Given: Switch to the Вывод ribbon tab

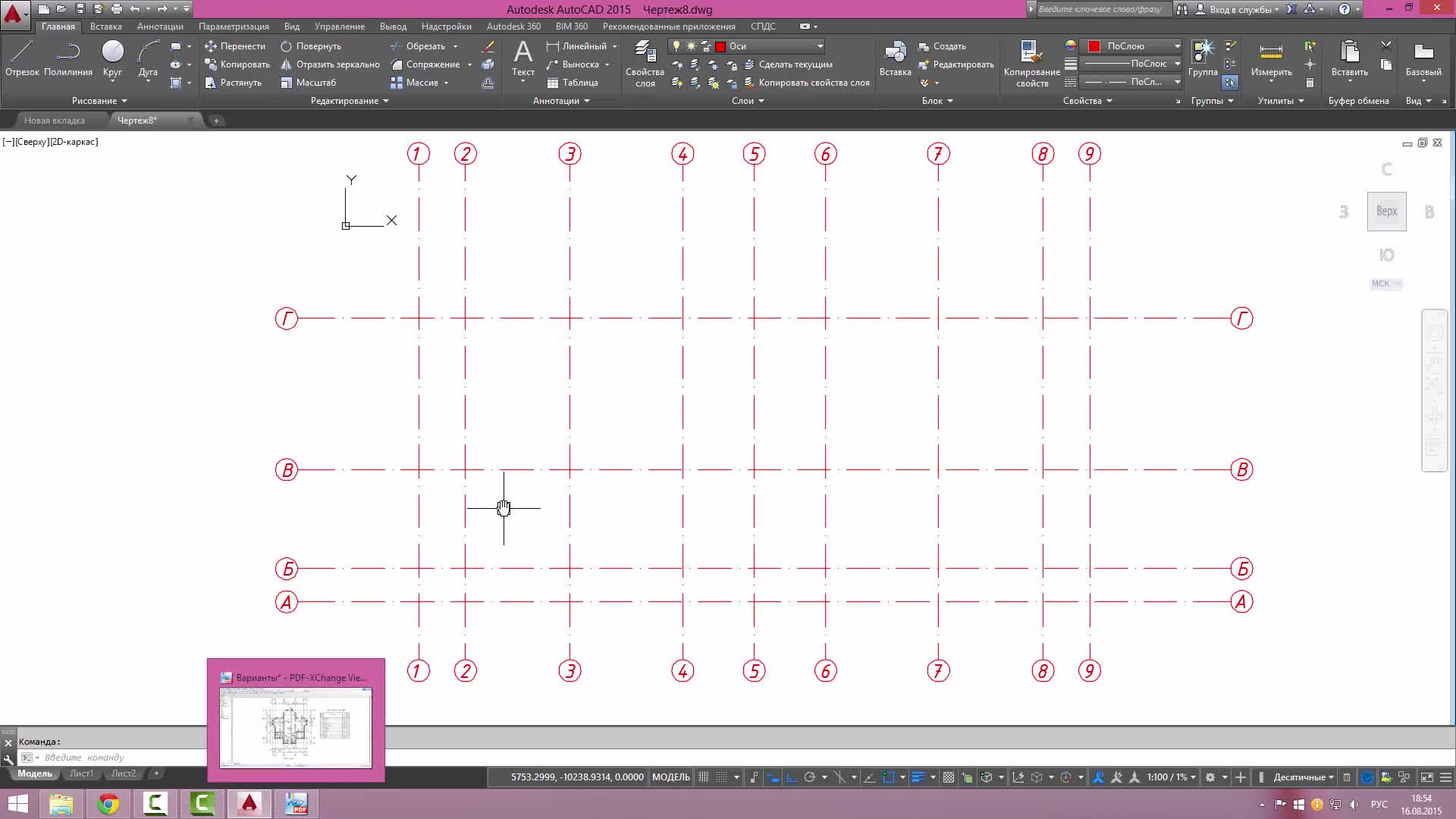Looking at the screenshot, I should tap(393, 27).
